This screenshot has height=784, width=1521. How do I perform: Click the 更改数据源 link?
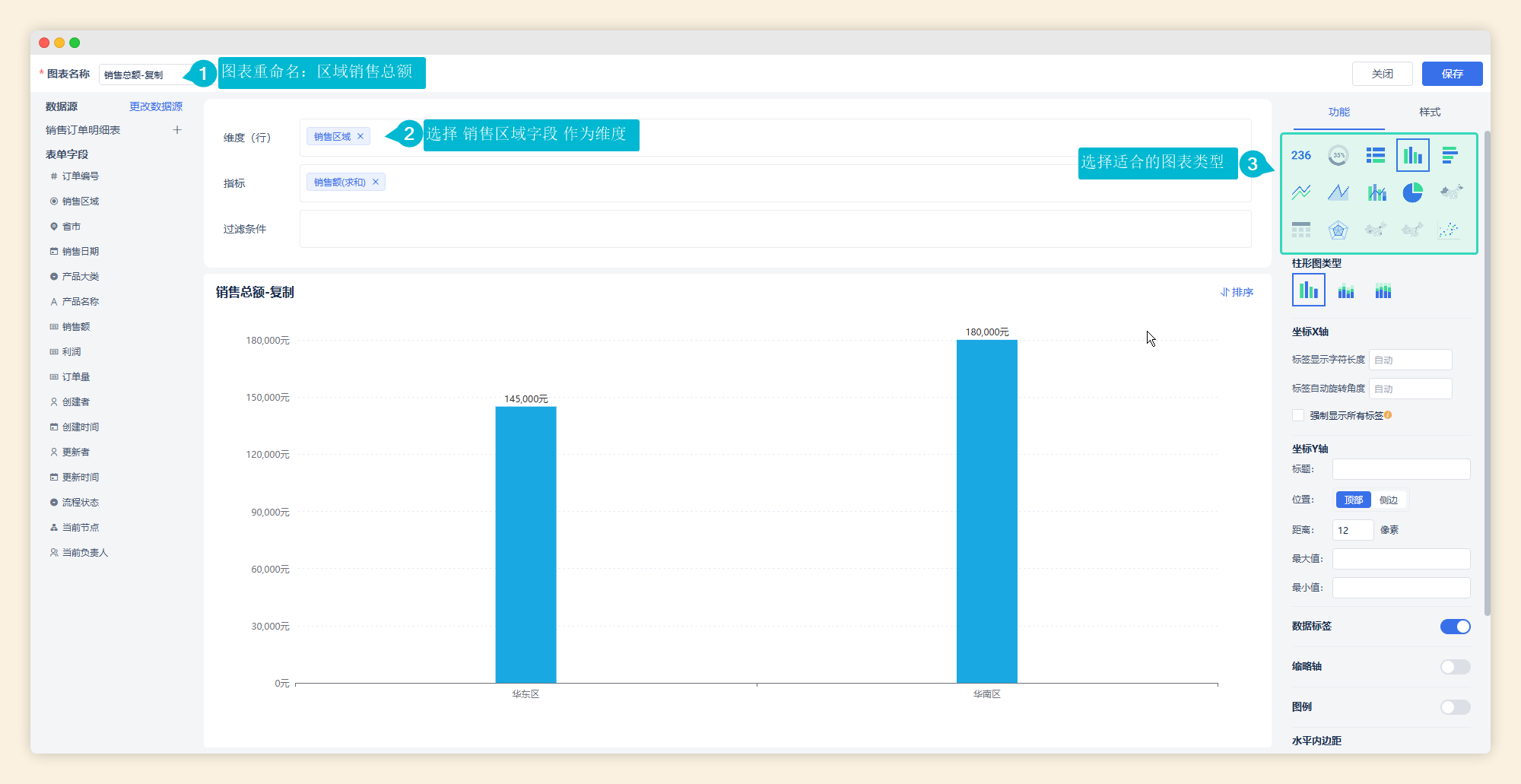tap(156, 106)
